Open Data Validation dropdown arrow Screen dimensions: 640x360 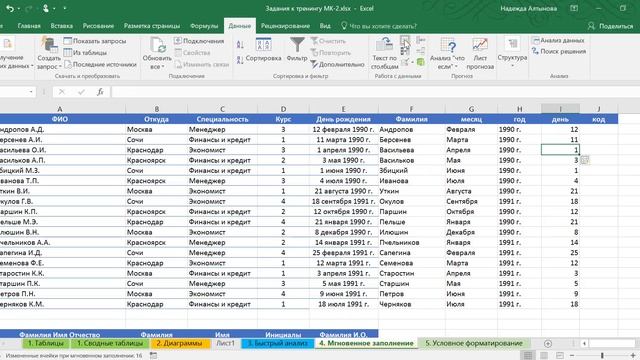pos(412,62)
